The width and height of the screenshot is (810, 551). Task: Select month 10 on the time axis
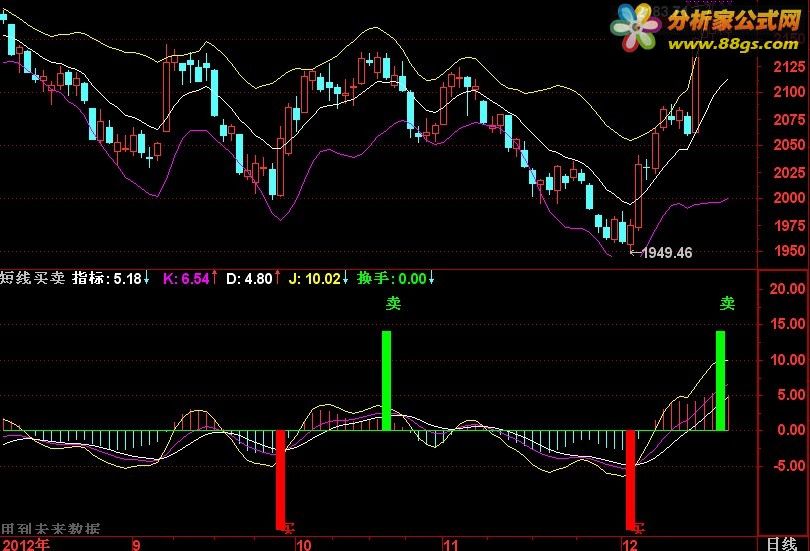coord(304,545)
